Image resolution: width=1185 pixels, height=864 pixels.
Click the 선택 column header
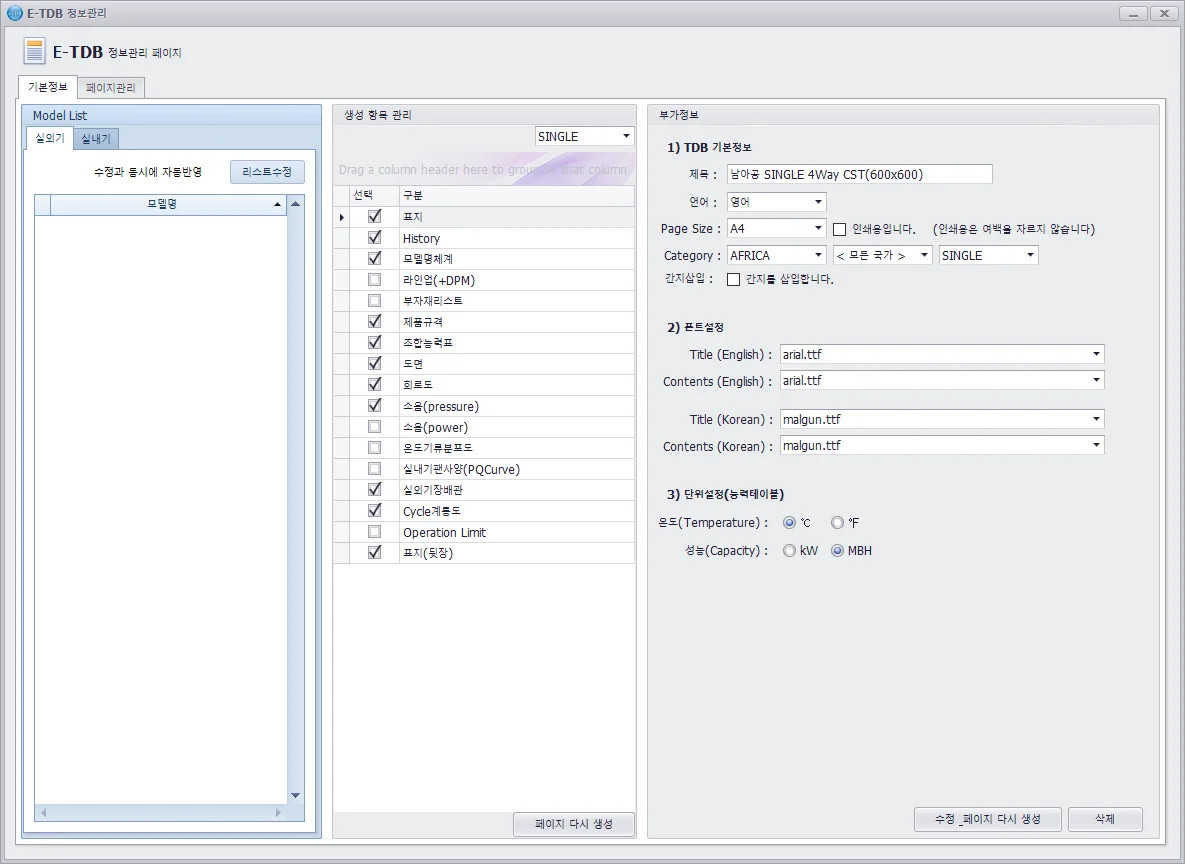point(374,195)
